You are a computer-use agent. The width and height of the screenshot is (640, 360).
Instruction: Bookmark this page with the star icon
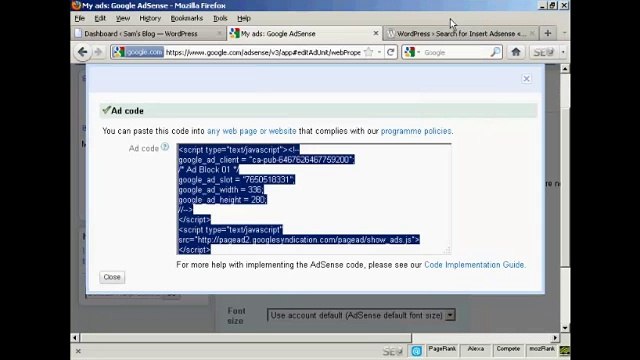coord(369,52)
